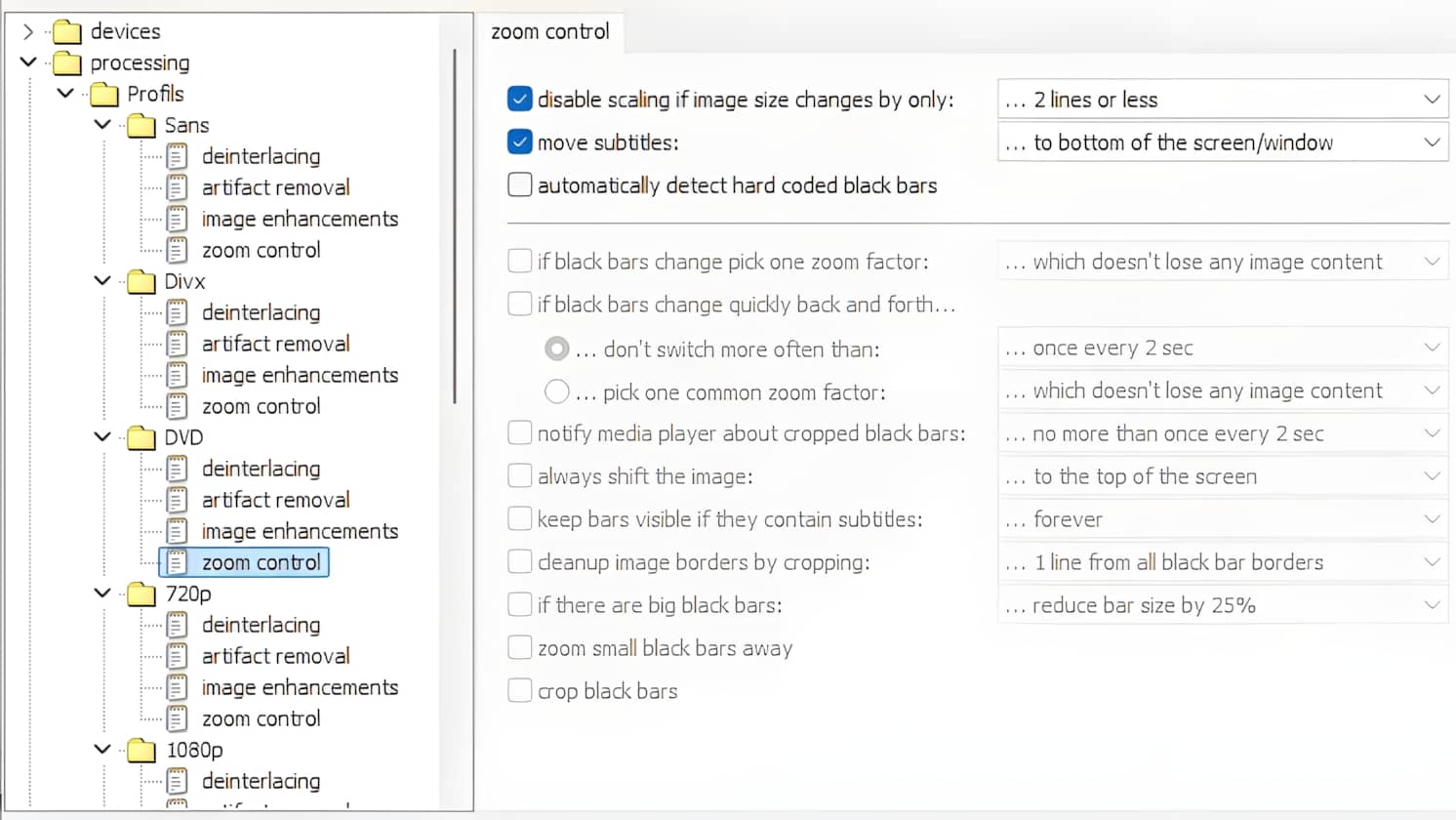This screenshot has width=1456, height=820.
Task: Click the Profils folder icon
Action: coord(103,95)
